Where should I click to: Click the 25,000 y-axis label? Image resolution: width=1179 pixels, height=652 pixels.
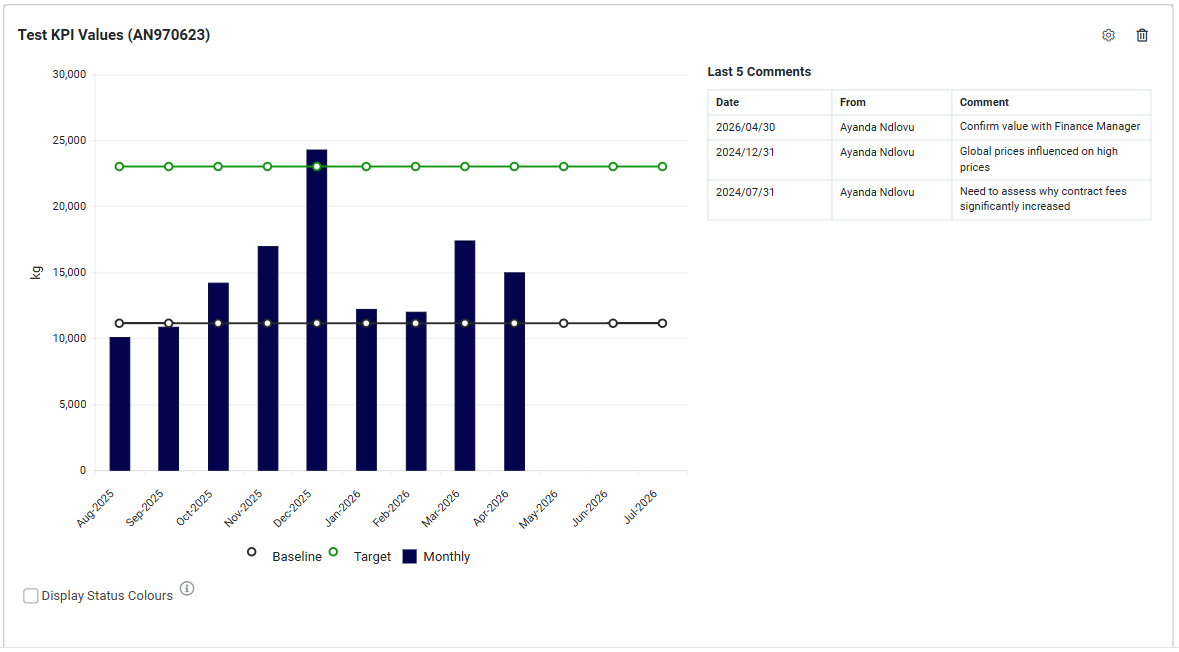(x=69, y=141)
